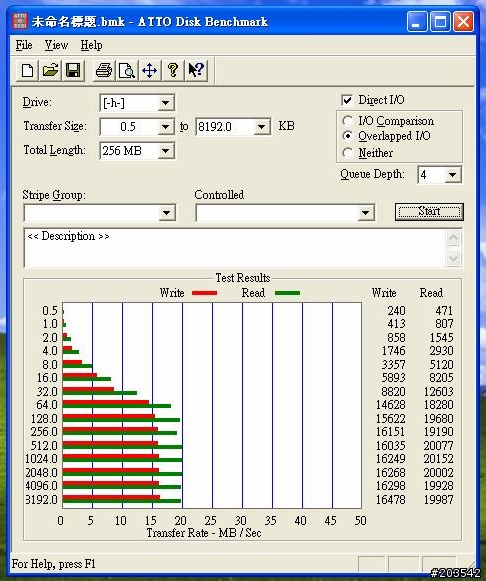Screen dimensions: 486x581
Task: Click inside the Description text field
Action: point(235,248)
